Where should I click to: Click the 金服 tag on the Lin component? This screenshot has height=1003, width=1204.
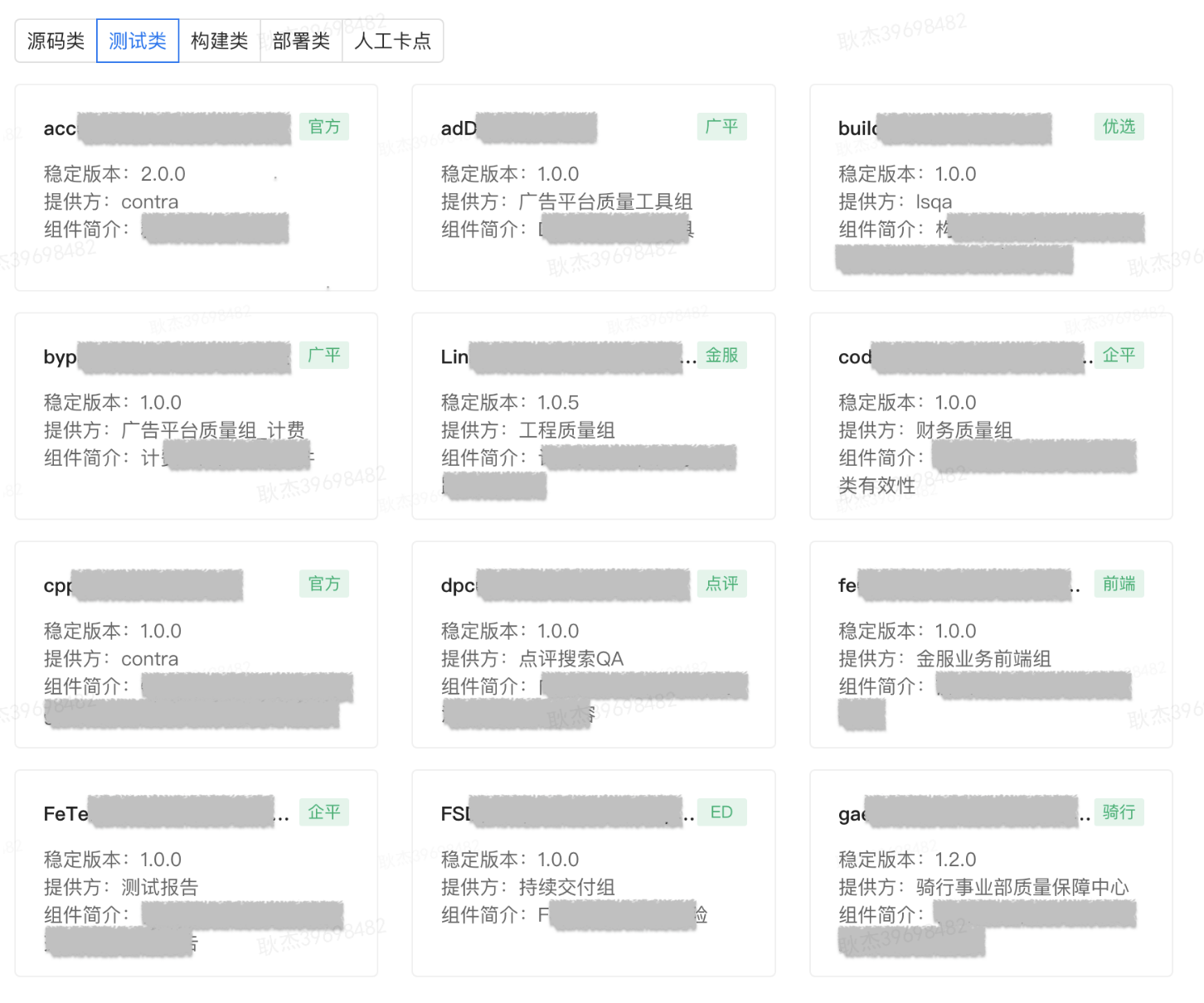[722, 355]
